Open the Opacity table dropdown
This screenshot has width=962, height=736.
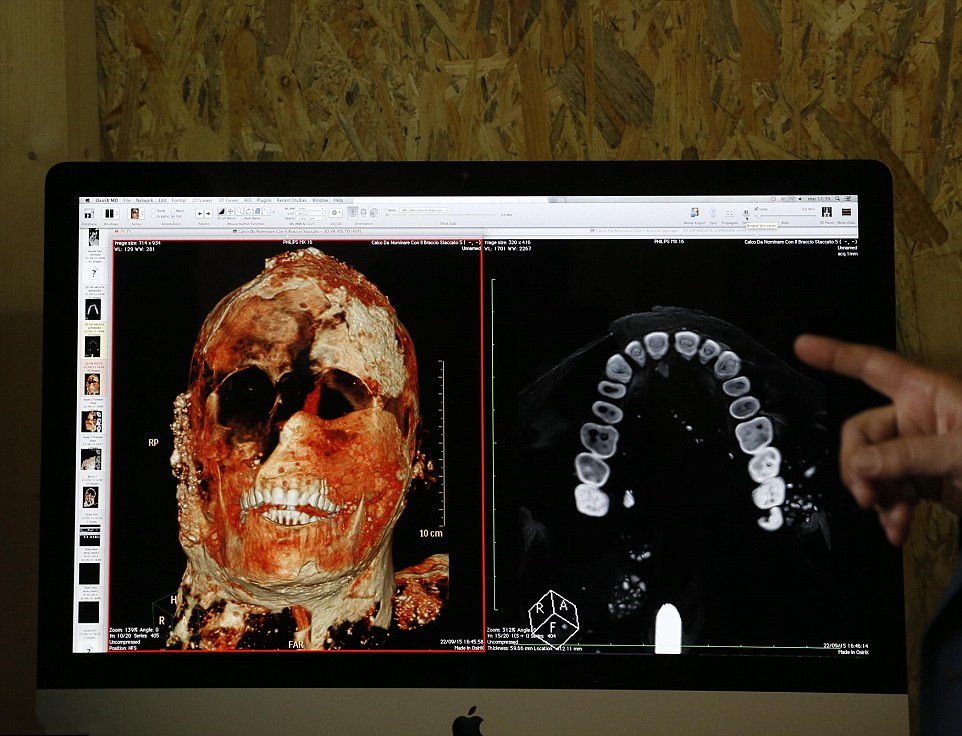click(x=310, y=218)
